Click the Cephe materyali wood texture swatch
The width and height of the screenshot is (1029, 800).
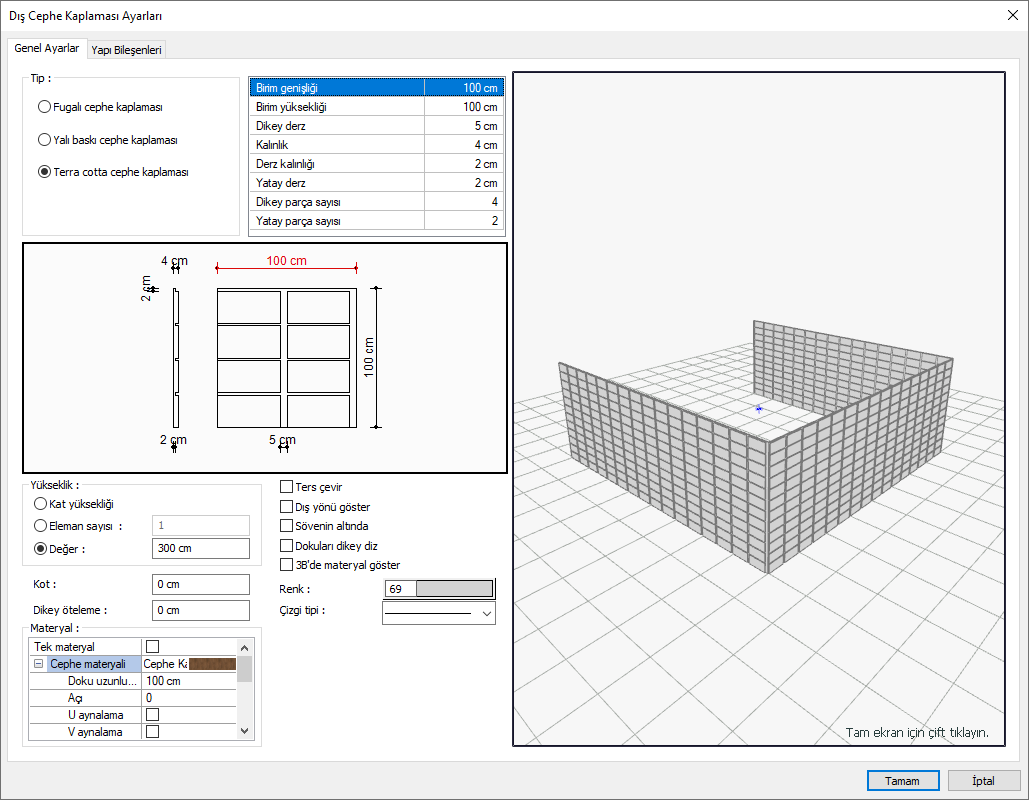coord(212,664)
